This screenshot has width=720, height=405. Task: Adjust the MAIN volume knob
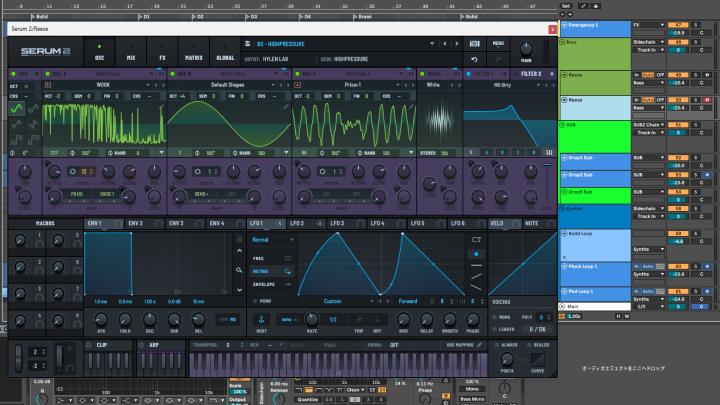pyautogui.click(x=526, y=48)
